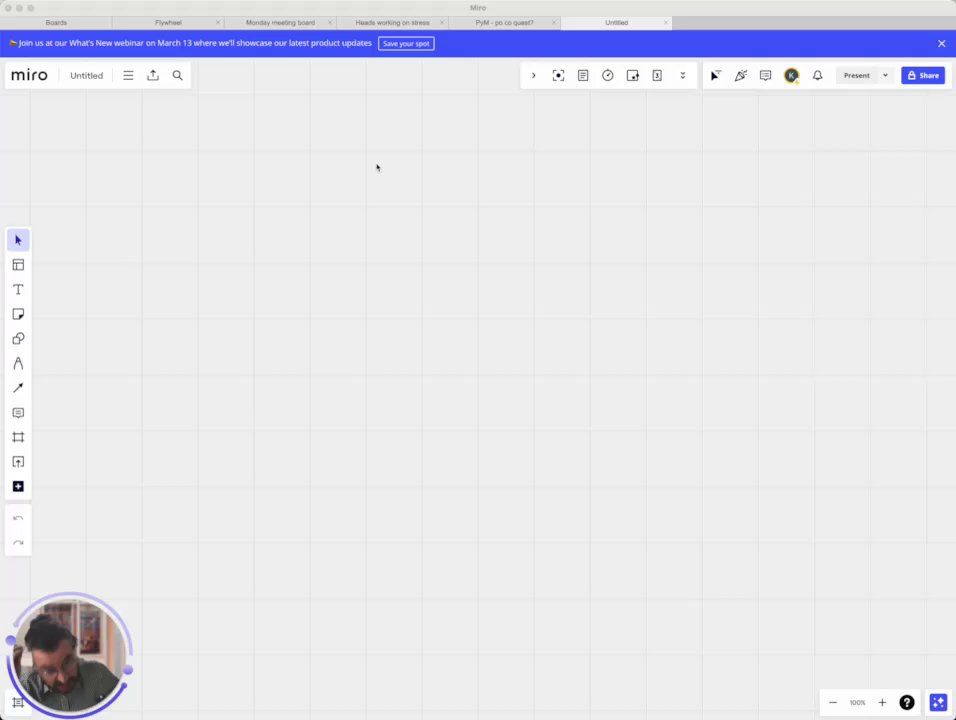Click the Share button
The width and height of the screenshot is (956, 720).
(923, 76)
